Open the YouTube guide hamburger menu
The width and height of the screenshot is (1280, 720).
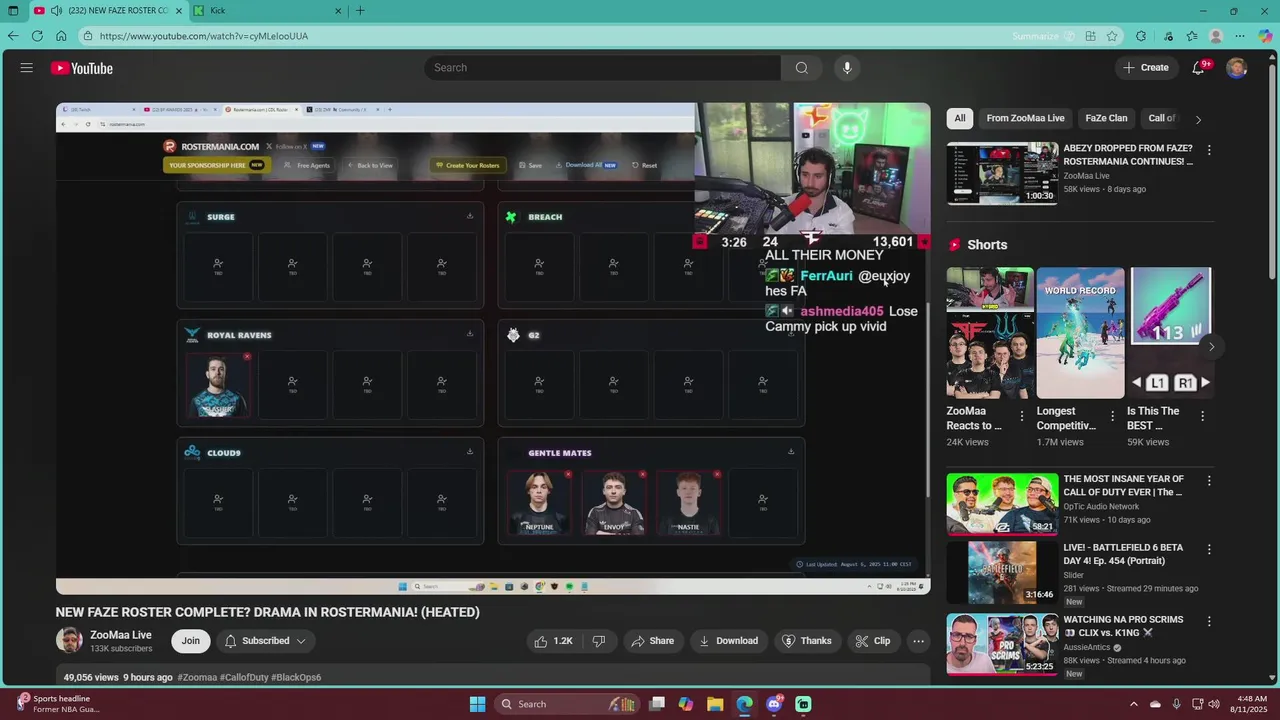(x=27, y=68)
